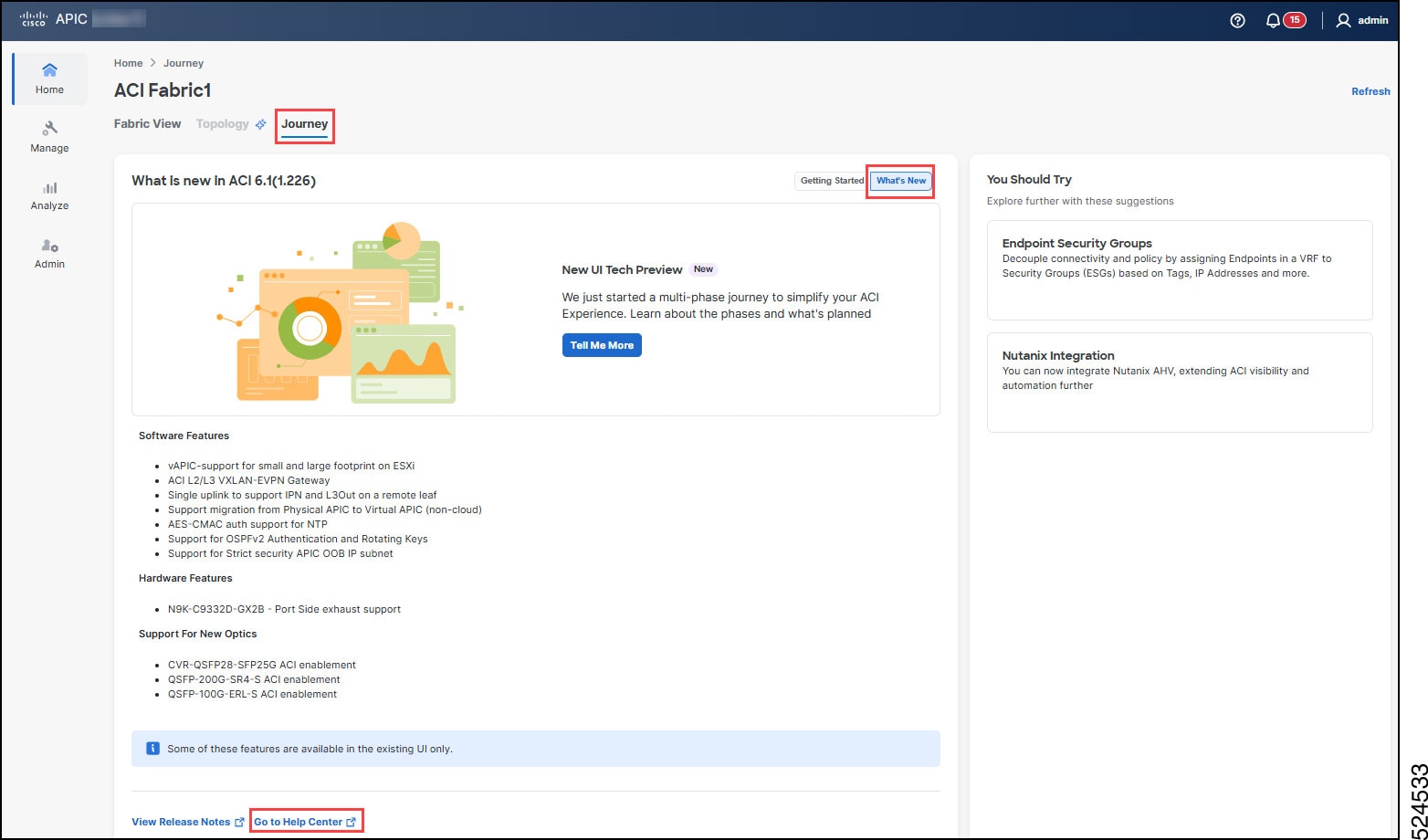Click the Cisco logo in header
The width and height of the screenshot is (1428, 840).
pyautogui.click(x=34, y=19)
